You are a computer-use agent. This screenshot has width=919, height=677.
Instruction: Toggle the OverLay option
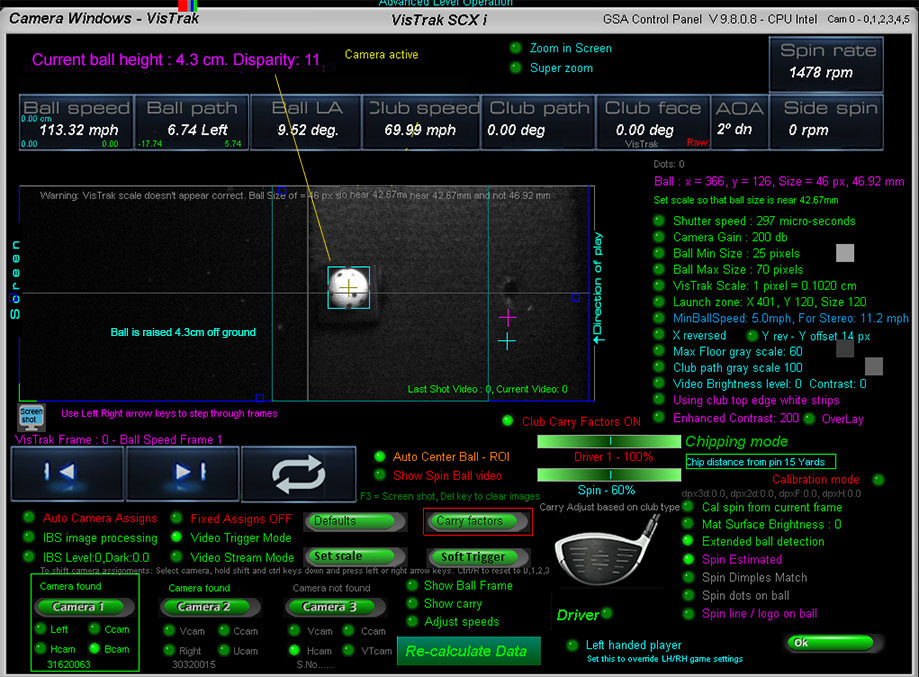coord(809,419)
